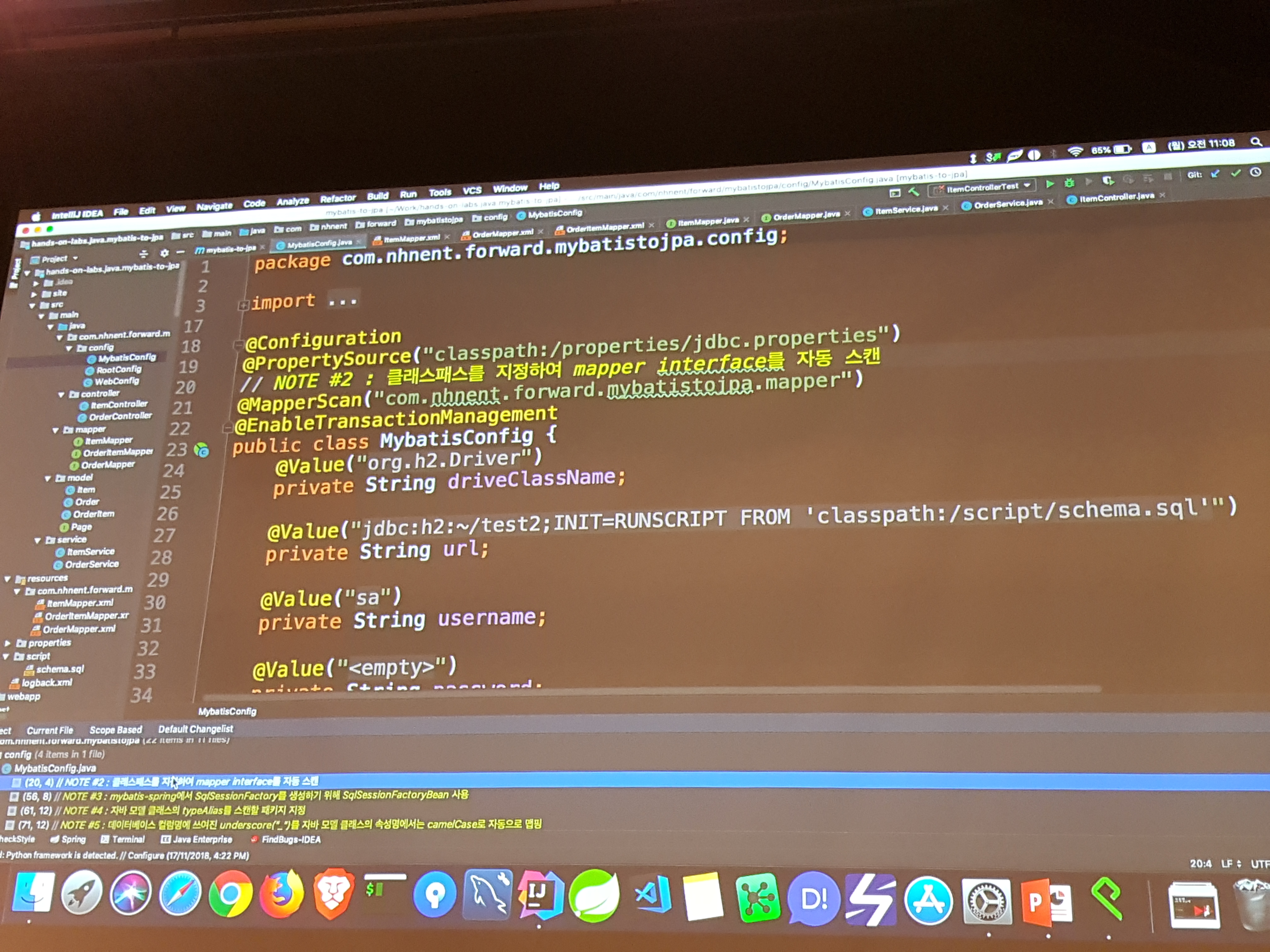Jump to the NOTE #3 TODO item
Viewport: 1270px width, 952px height.
tap(239, 796)
